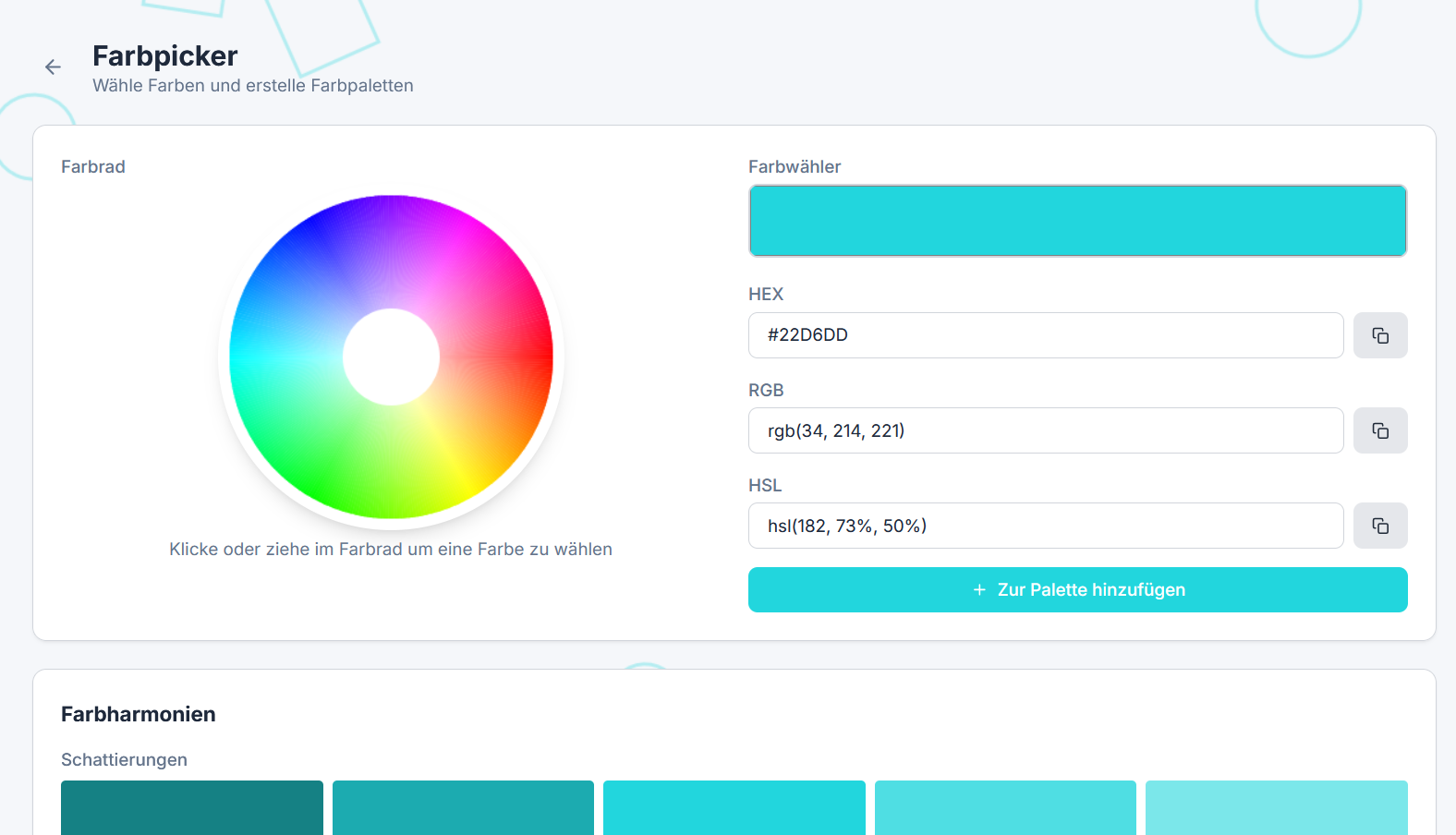Select the darkest teal shade swatch
Screen dimensions: 1456x835
click(192, 807)
